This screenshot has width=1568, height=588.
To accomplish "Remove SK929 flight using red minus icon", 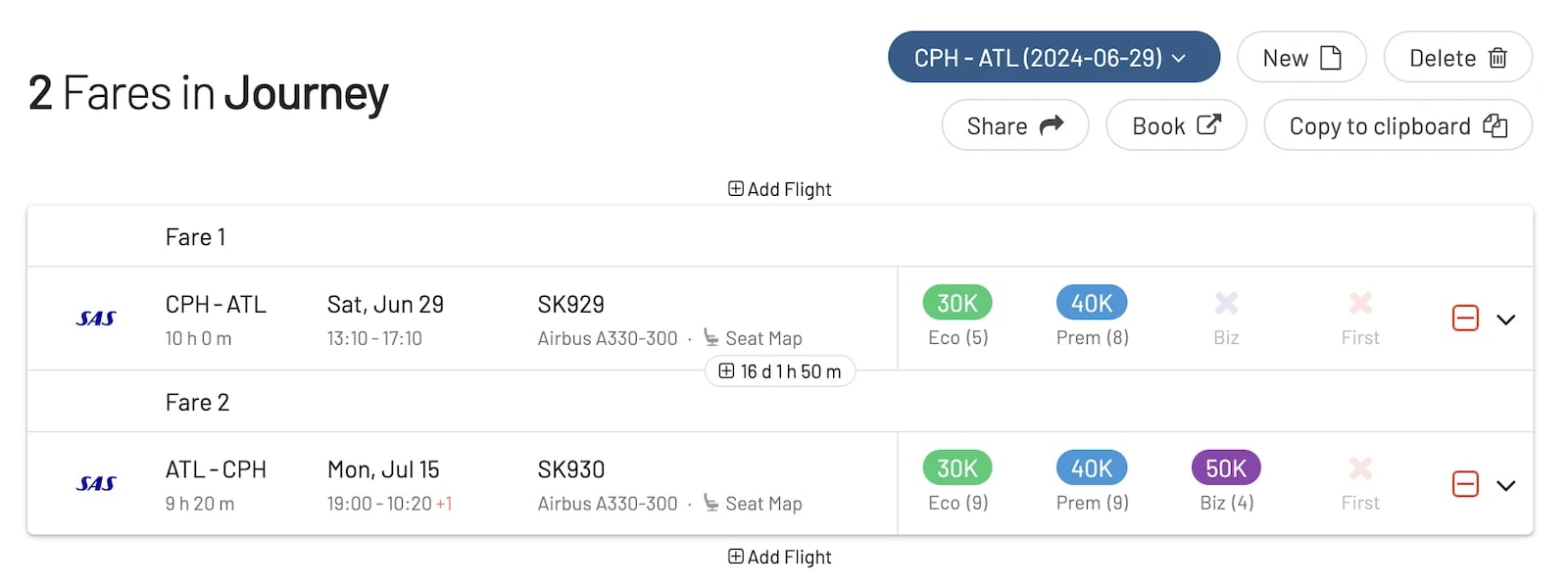I will click(x=1465, y=318).
